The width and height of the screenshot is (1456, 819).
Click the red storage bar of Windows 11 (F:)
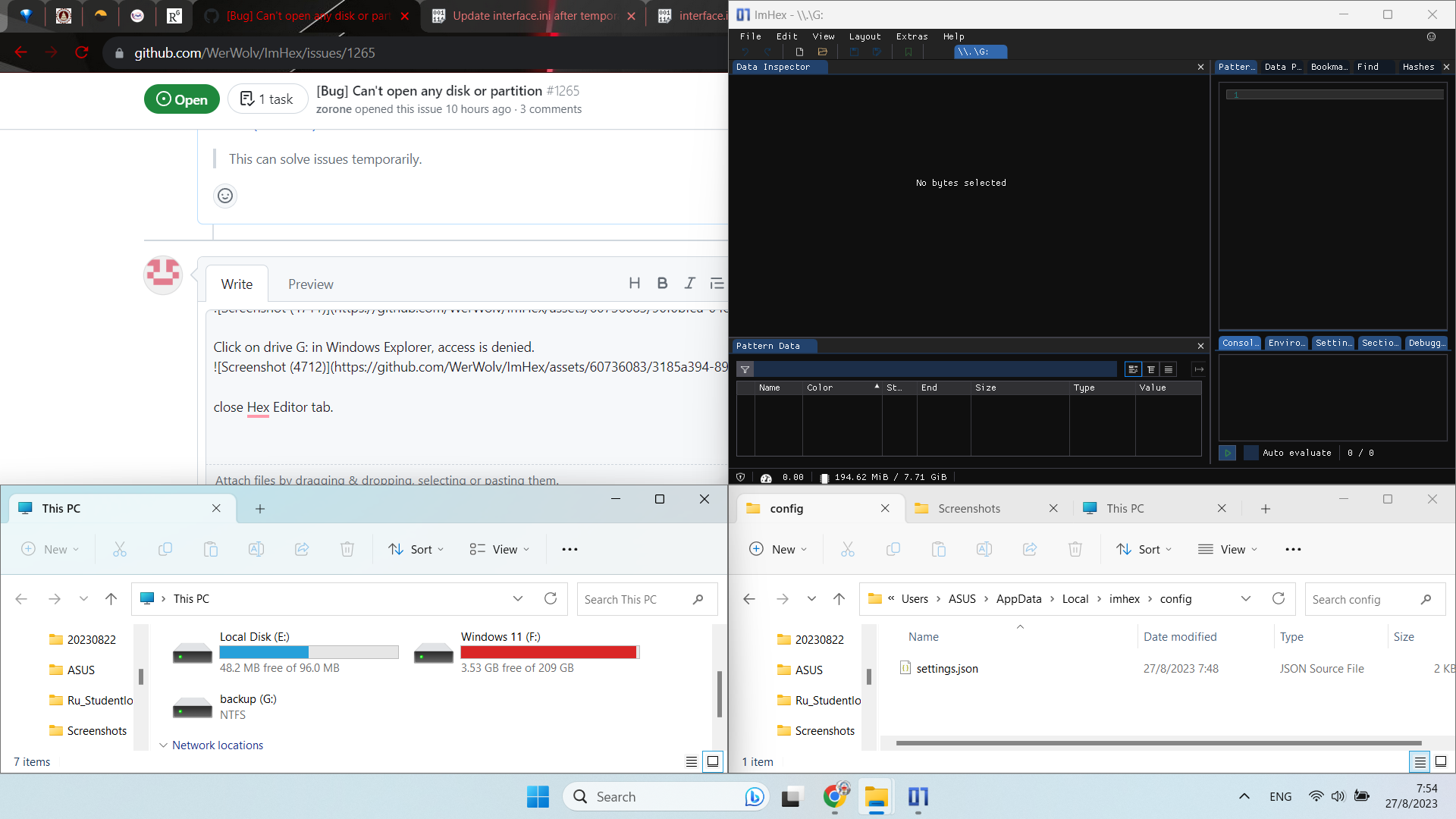point(549,651)
